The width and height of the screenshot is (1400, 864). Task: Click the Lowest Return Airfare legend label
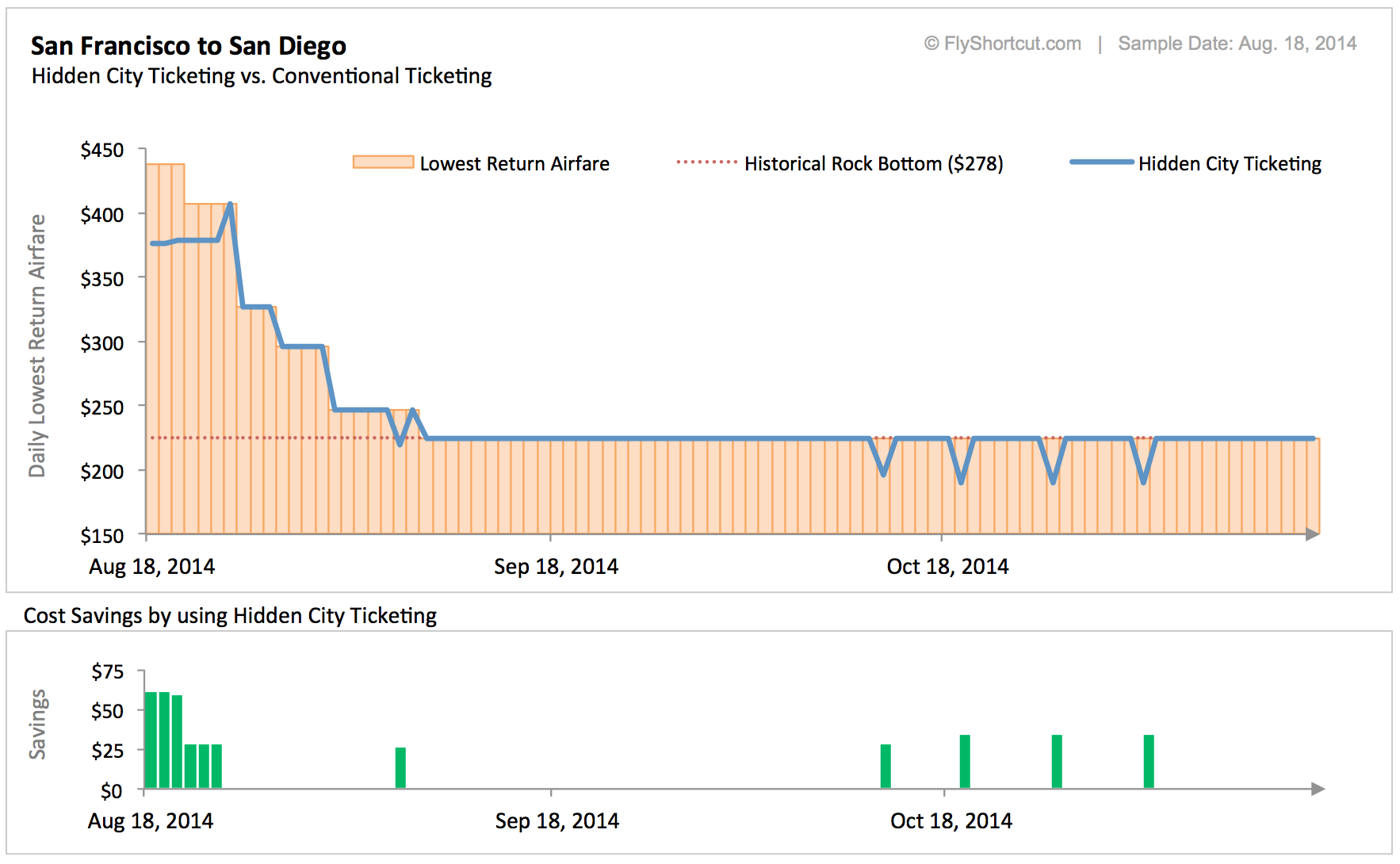(514, 164)
